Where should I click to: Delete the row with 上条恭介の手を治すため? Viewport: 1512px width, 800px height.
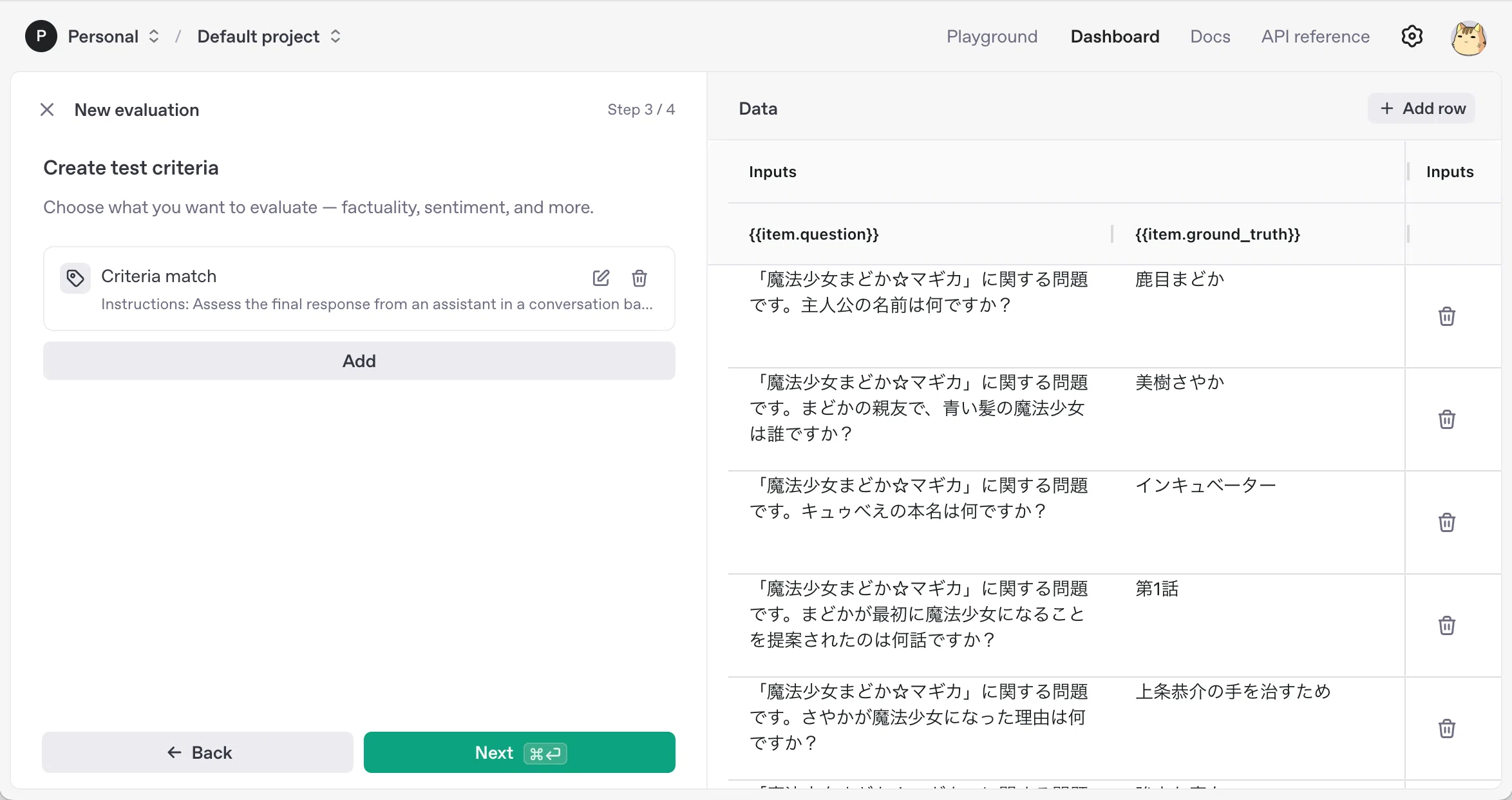coord(1446,729)
